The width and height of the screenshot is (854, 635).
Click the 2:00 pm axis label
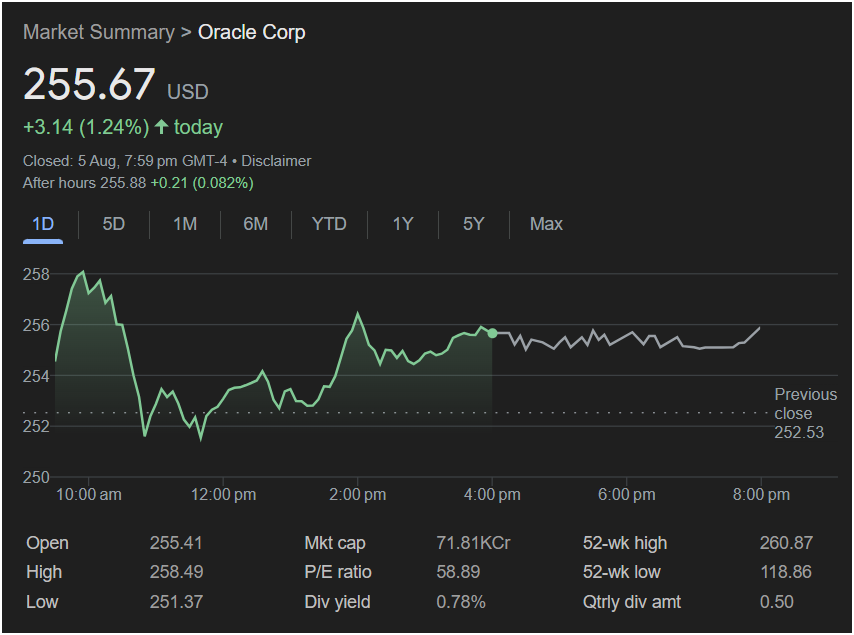(x=358, y=494)
